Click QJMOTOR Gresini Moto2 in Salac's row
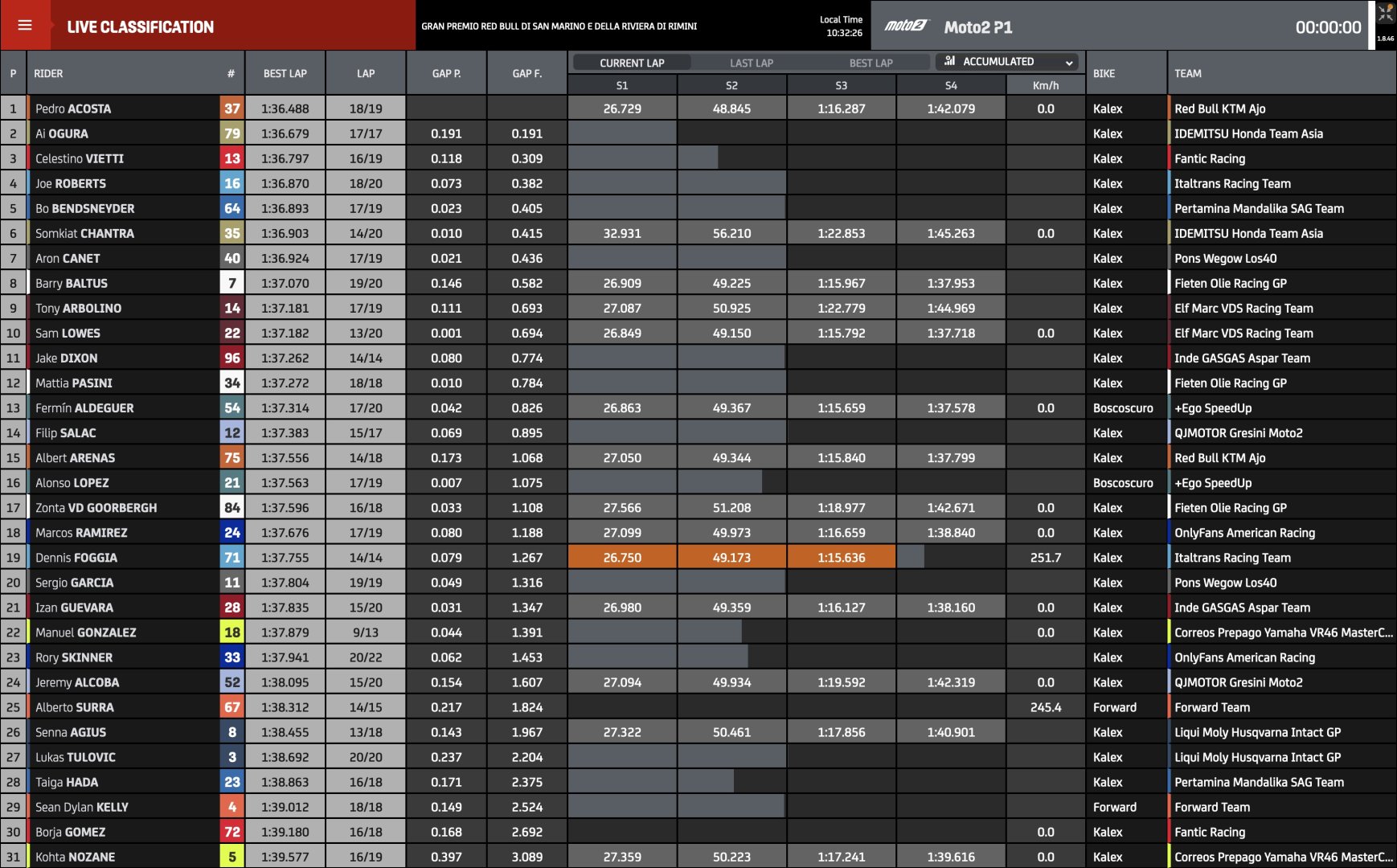 pyautogui.click(x=1239, y=432)
